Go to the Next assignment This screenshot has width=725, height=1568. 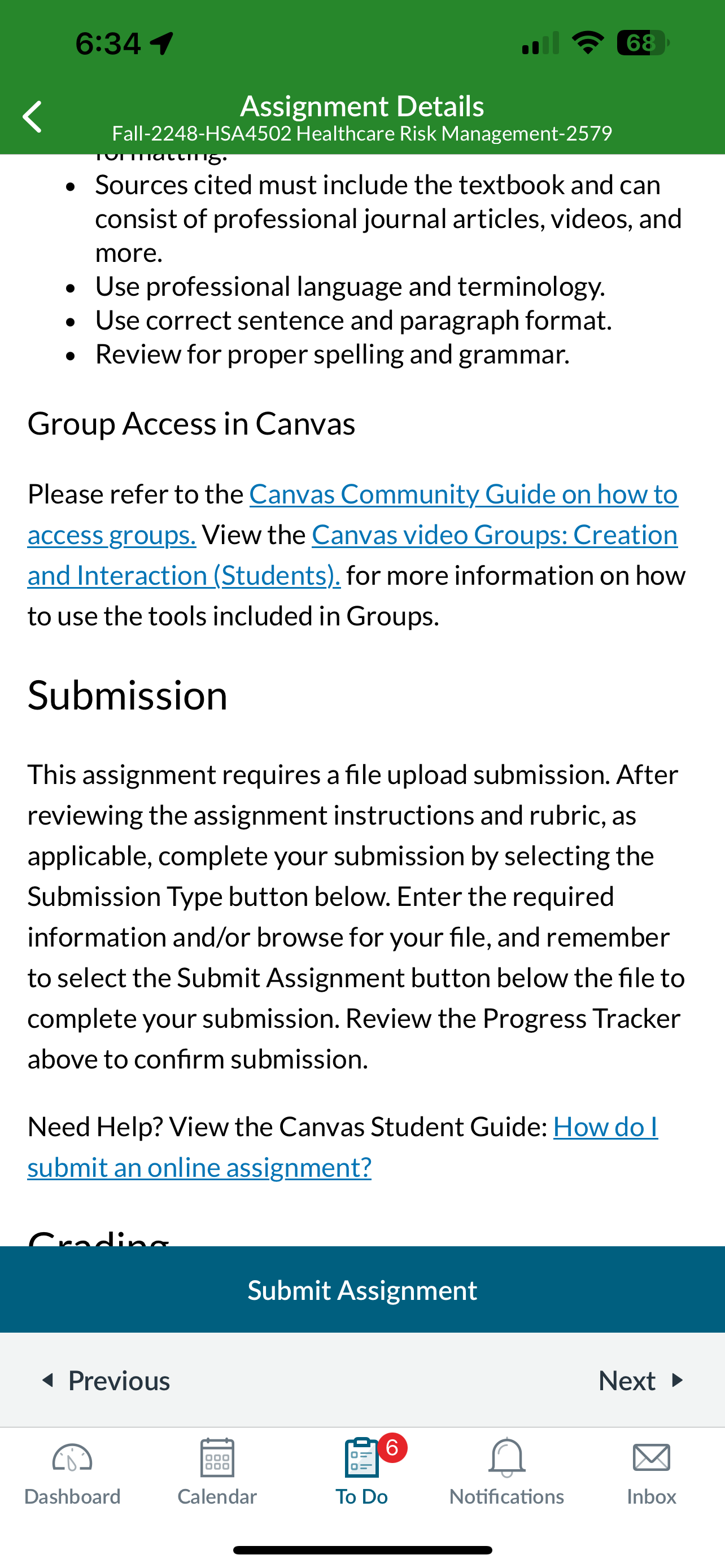(x=641, y=1380)
